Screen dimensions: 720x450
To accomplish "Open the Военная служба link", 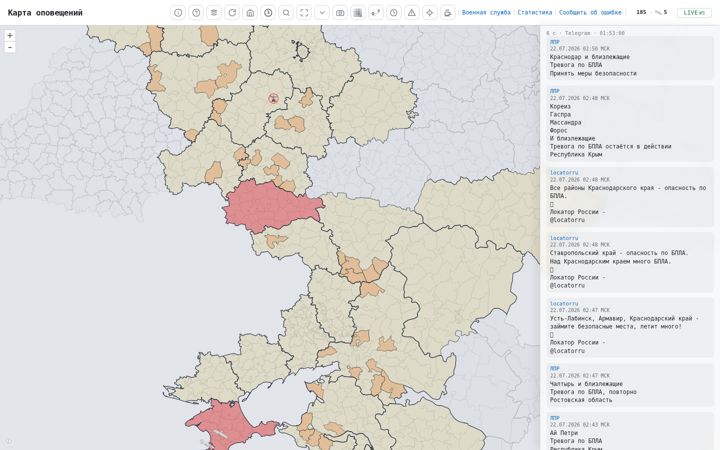I will pos(486,13).
